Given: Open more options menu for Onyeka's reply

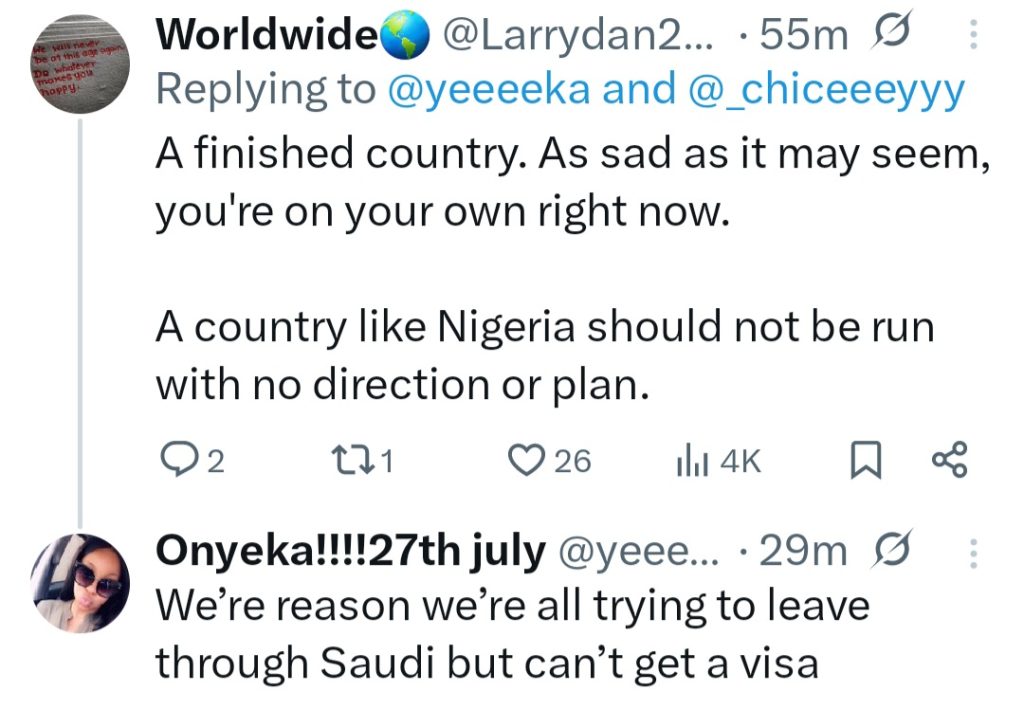Looking at the screenshot, I should [975, 552].
